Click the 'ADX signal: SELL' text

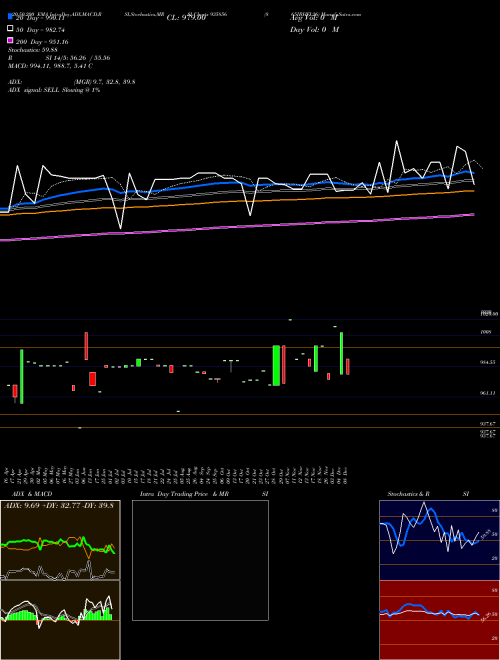pos(34,90)
